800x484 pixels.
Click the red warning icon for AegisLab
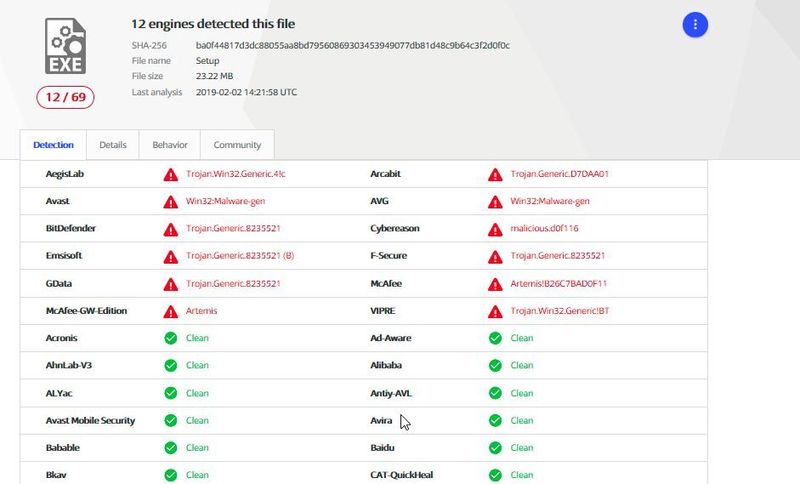170,175
